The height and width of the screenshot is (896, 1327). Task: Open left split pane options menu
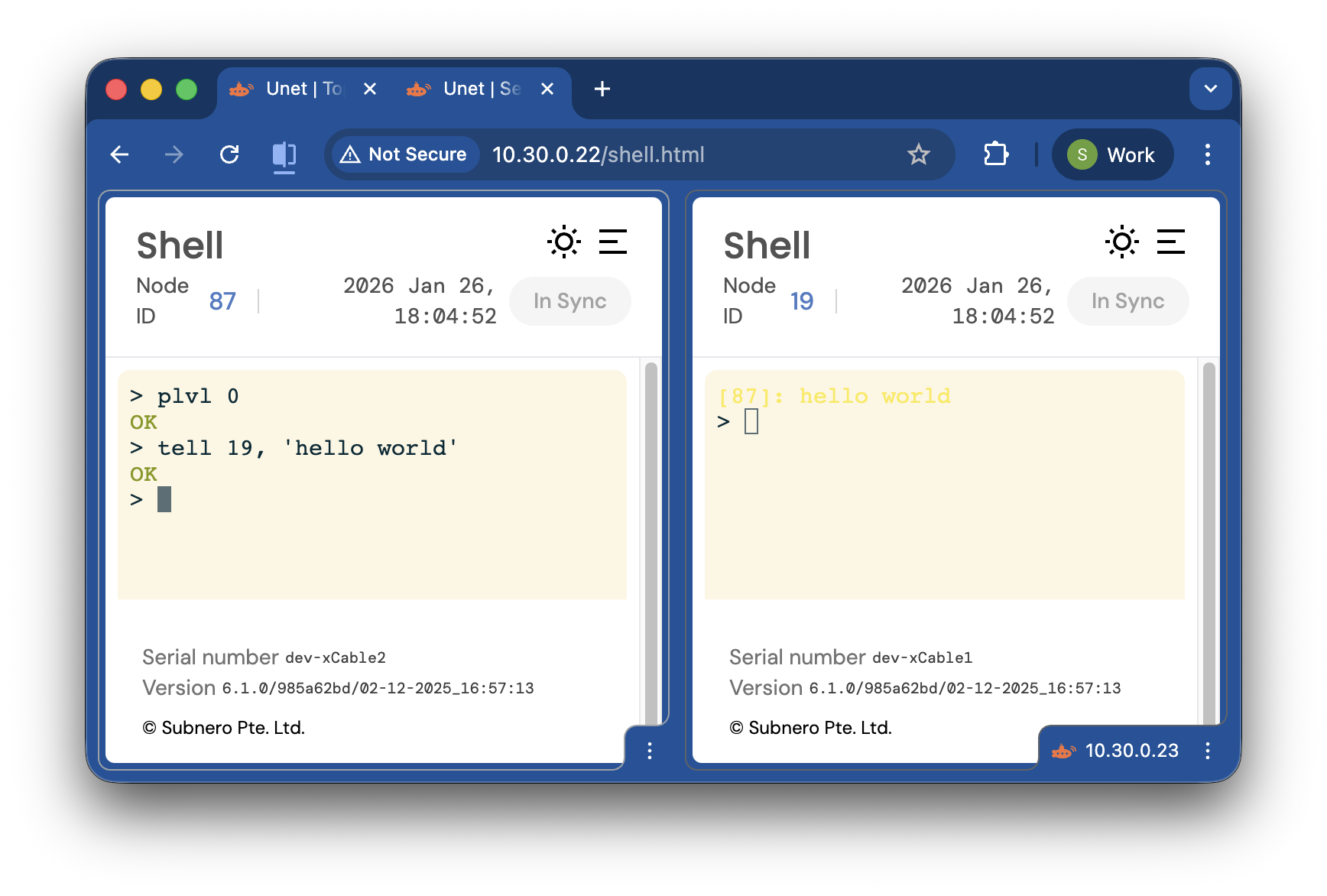(x=649, y=751)
